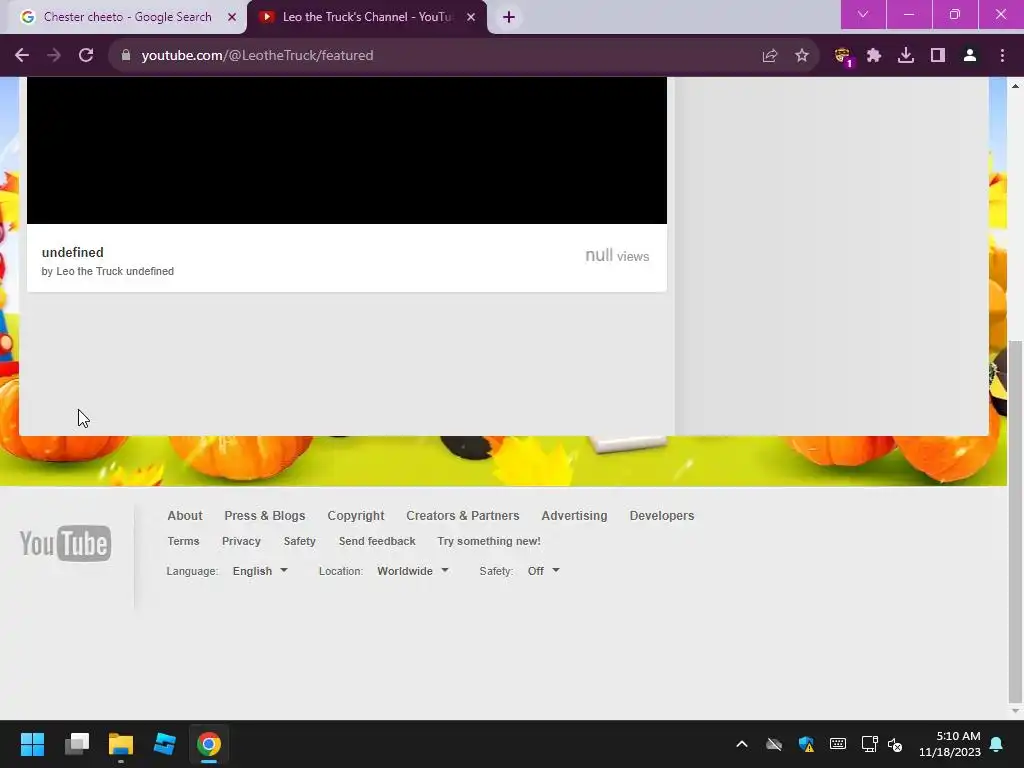Screen dimensions: 1024x768
Task: Open Windows Security shield tray icon
Action: pos(806,744)
